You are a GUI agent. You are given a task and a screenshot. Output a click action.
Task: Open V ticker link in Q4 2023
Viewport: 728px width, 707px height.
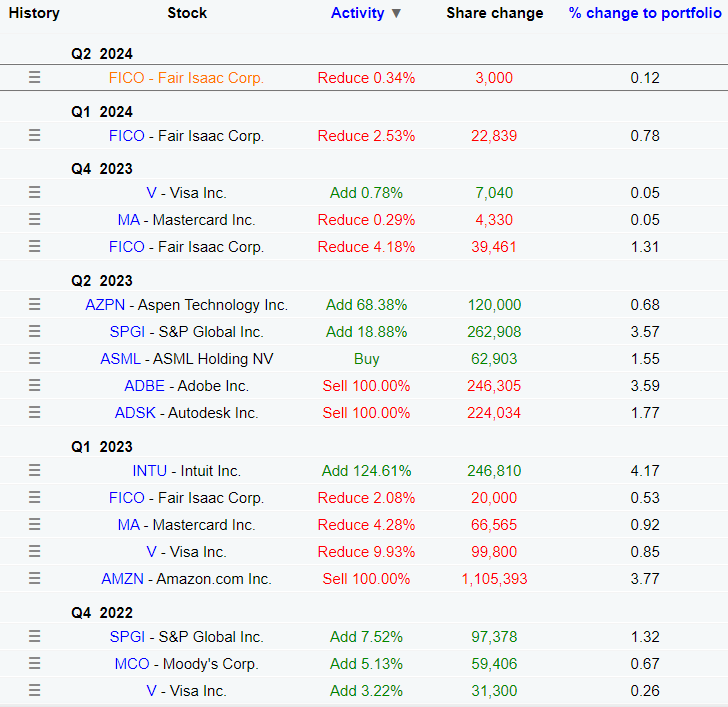tap(151, 193)
